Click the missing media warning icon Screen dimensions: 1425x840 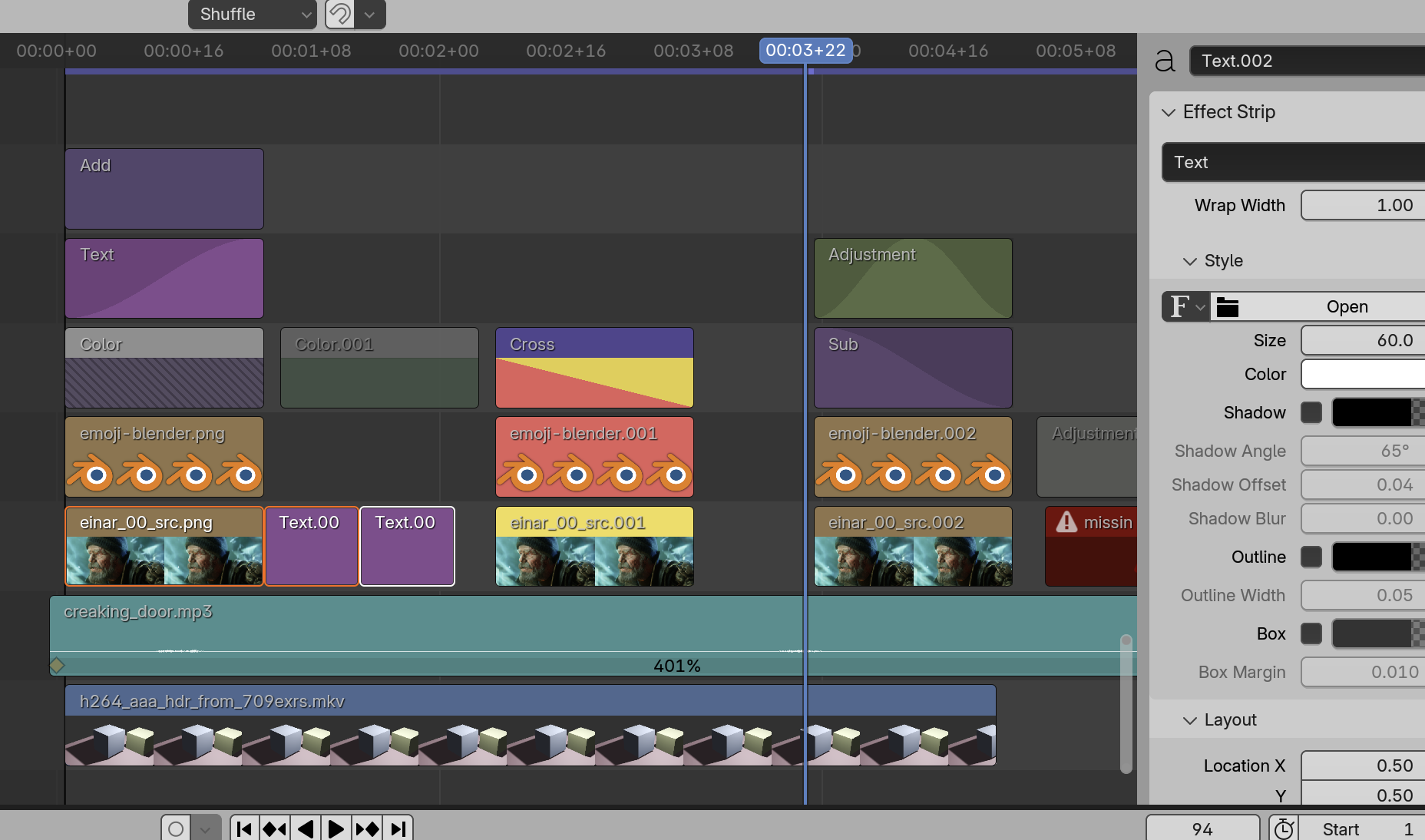point(1066,522)
